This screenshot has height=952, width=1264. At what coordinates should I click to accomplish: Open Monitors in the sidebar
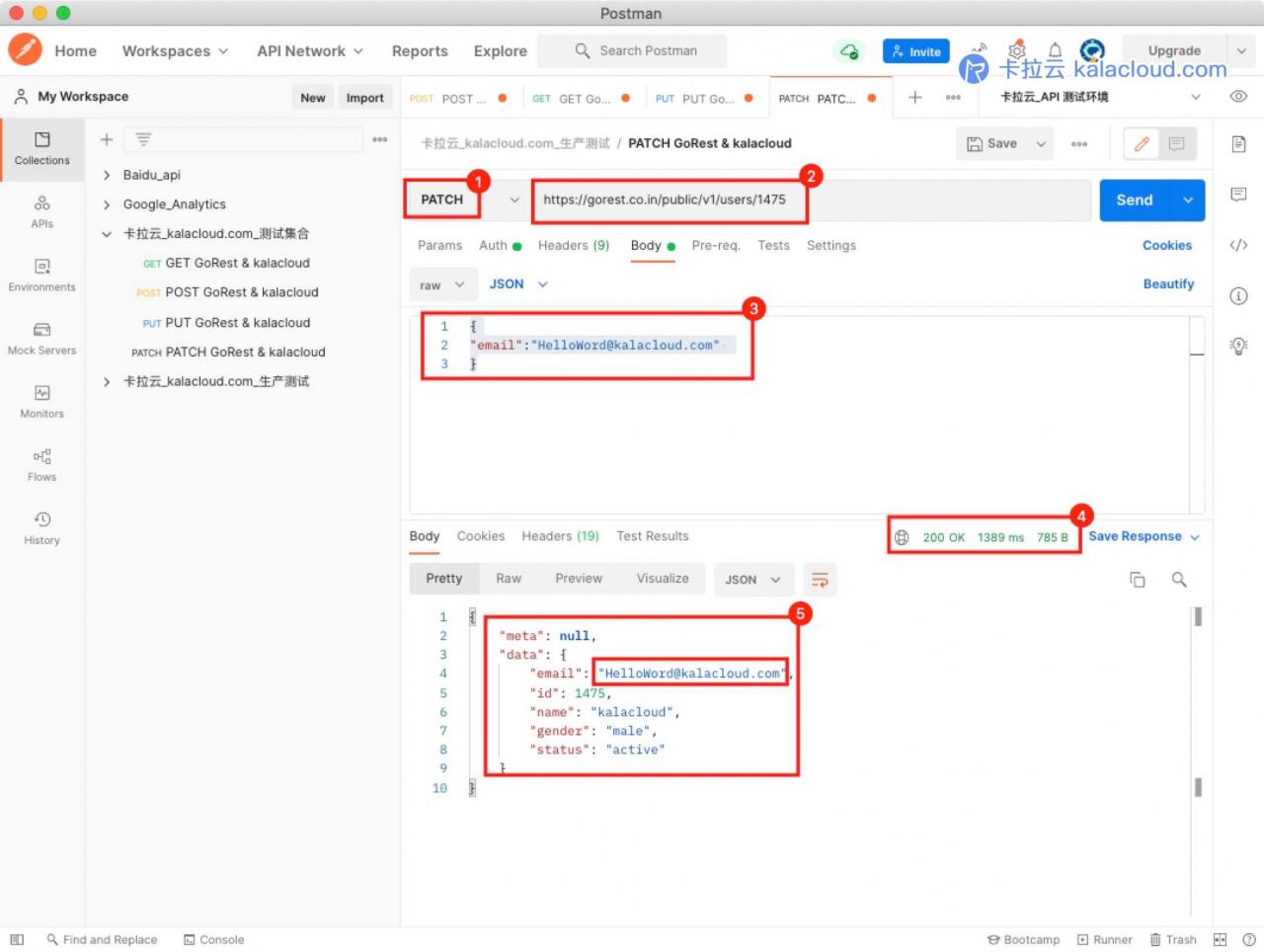pyautogui.click(x=41, y=401)
